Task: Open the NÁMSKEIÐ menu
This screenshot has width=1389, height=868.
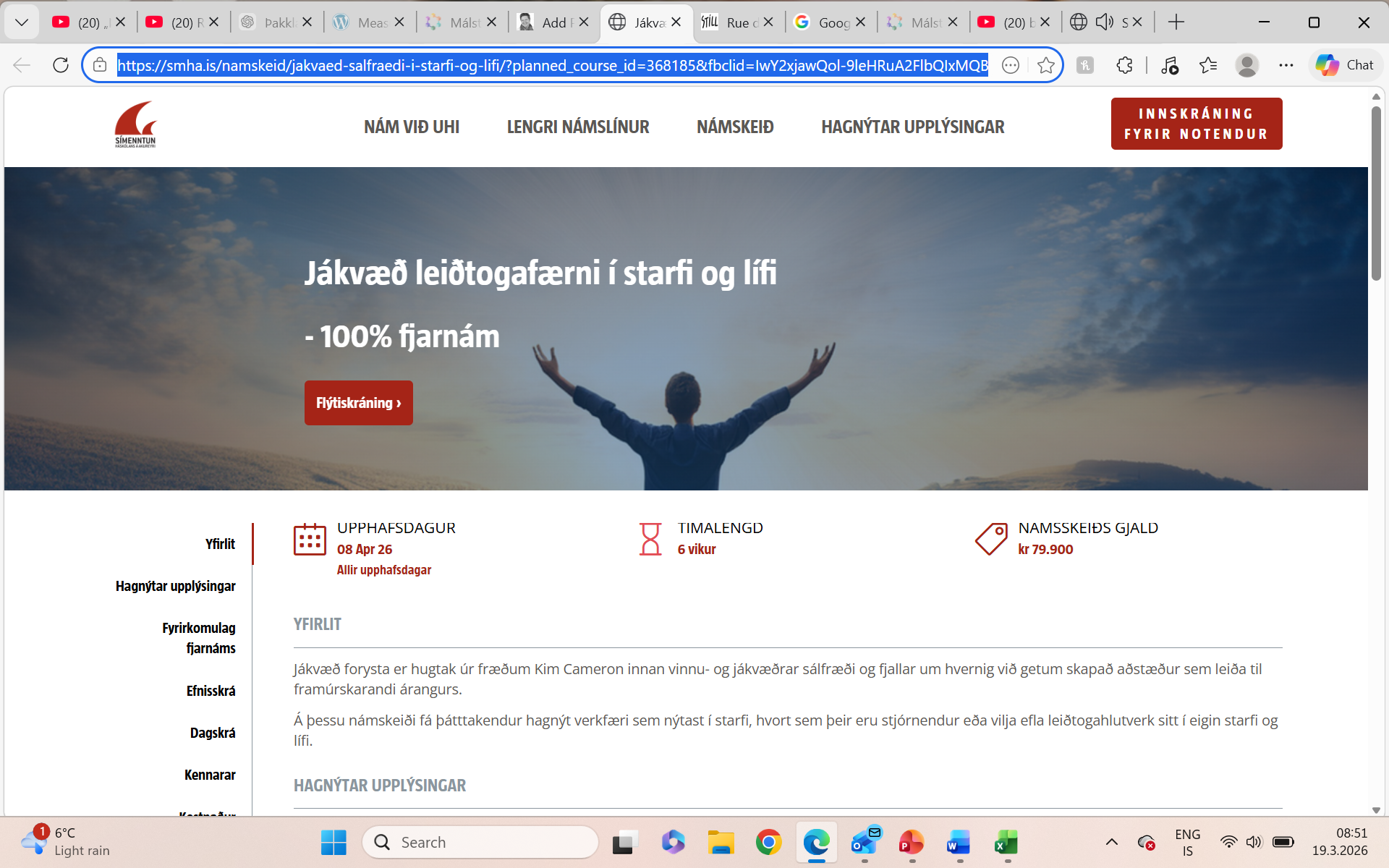Action: 735,127
